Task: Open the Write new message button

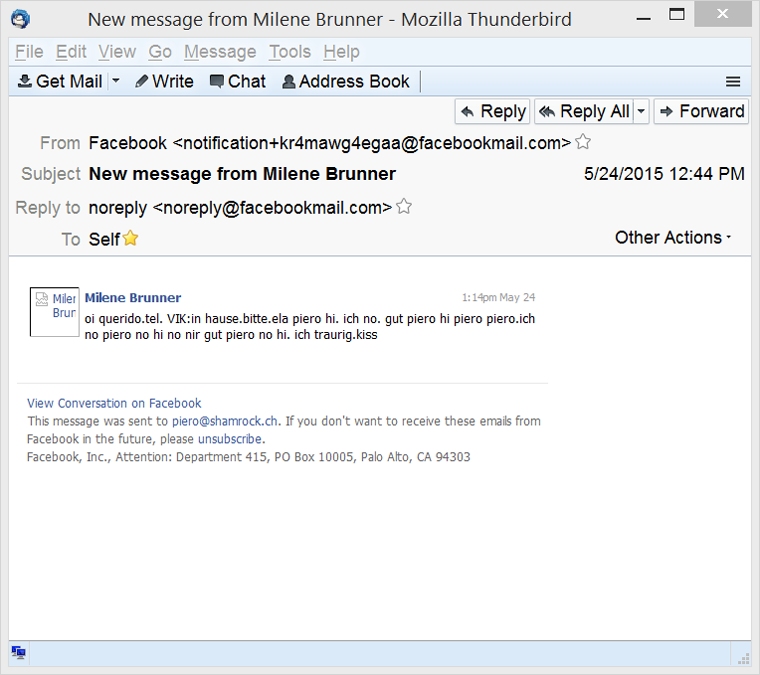Action: (165, 81)
